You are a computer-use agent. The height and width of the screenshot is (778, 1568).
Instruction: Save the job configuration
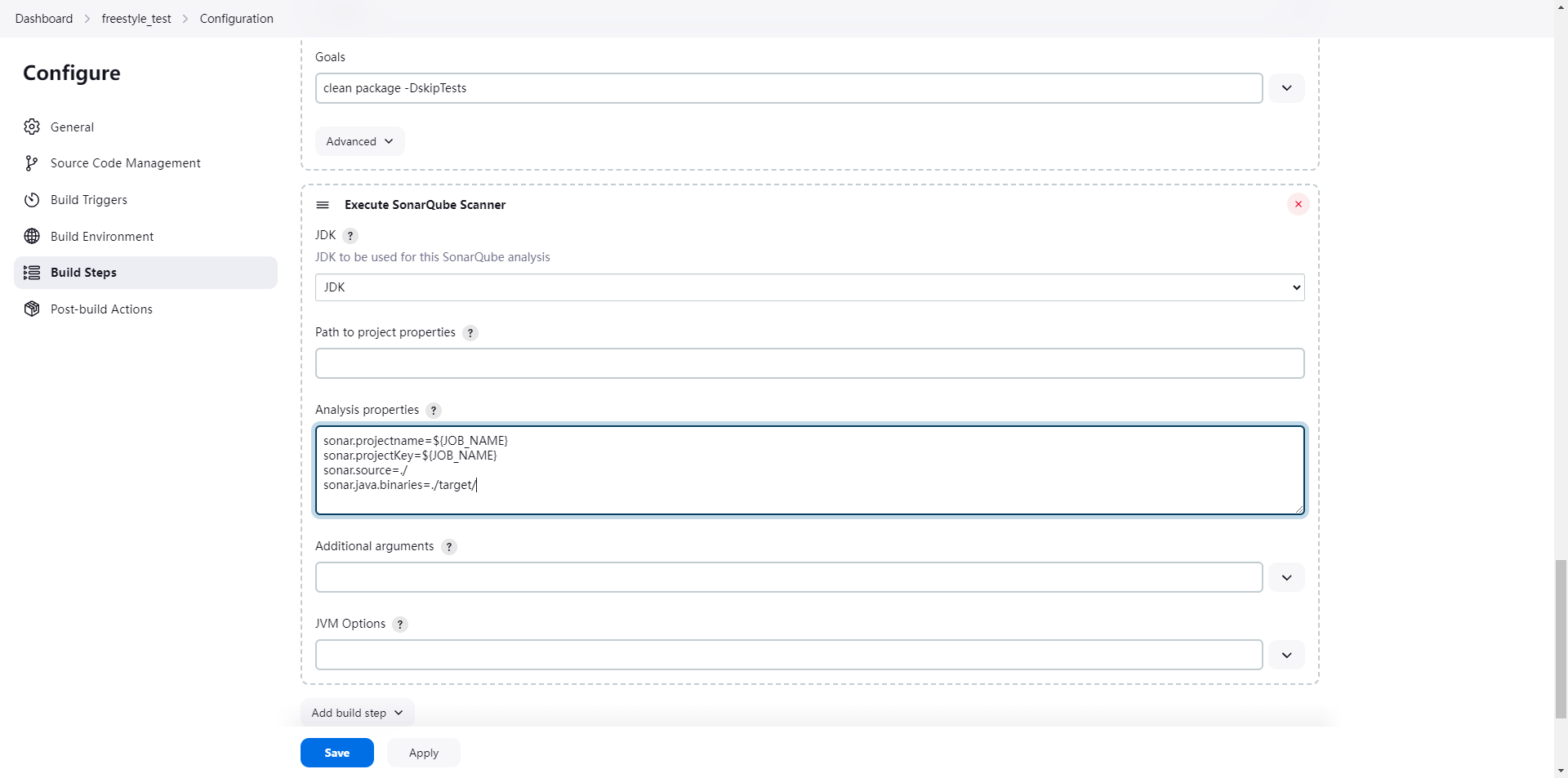tap(336, 753)
